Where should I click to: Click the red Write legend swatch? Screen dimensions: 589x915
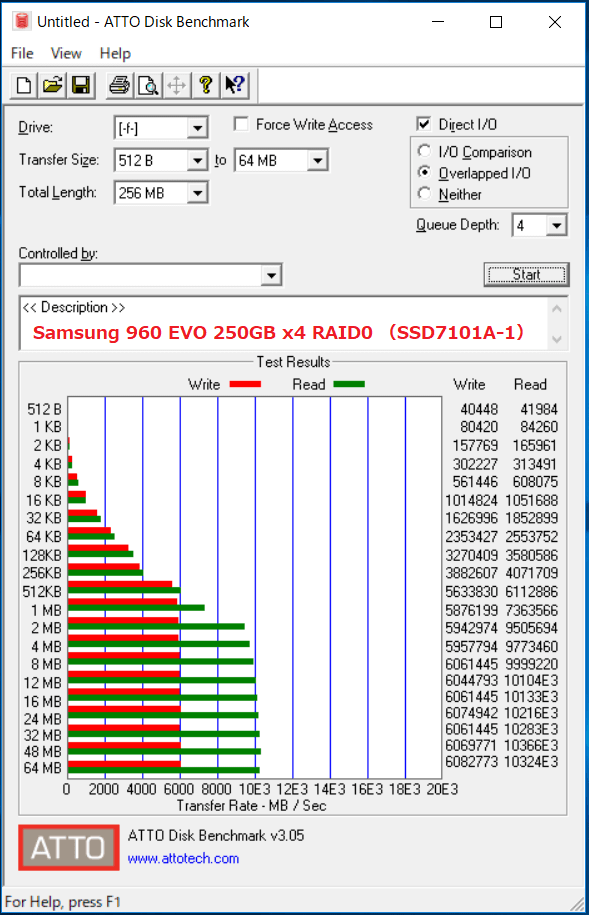tap(245, 384)
